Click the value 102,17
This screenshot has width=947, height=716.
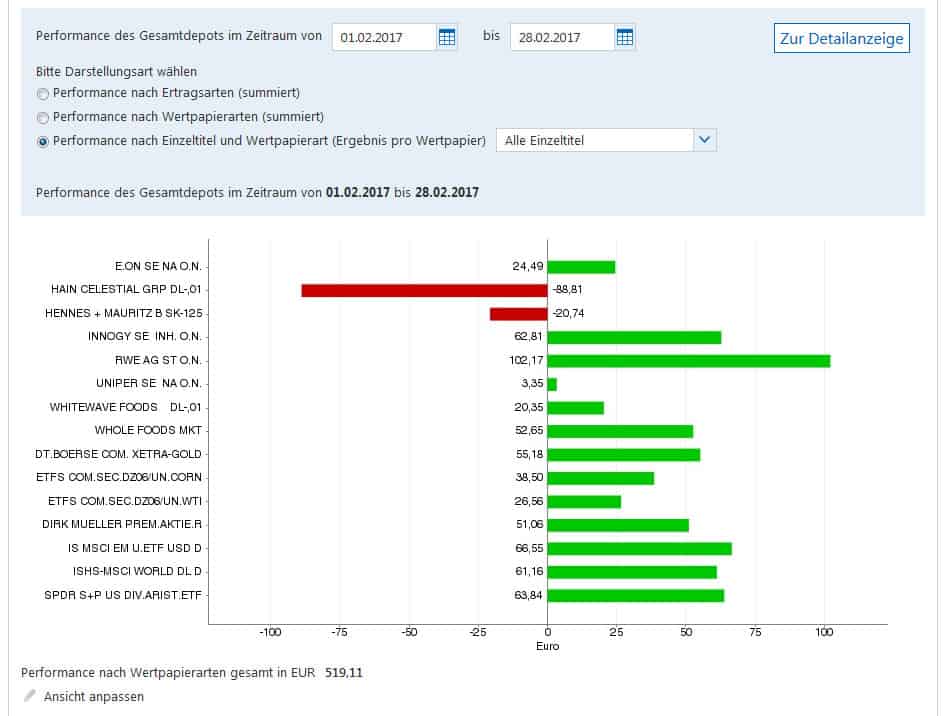pyautogui.click(x=527, y=360)
